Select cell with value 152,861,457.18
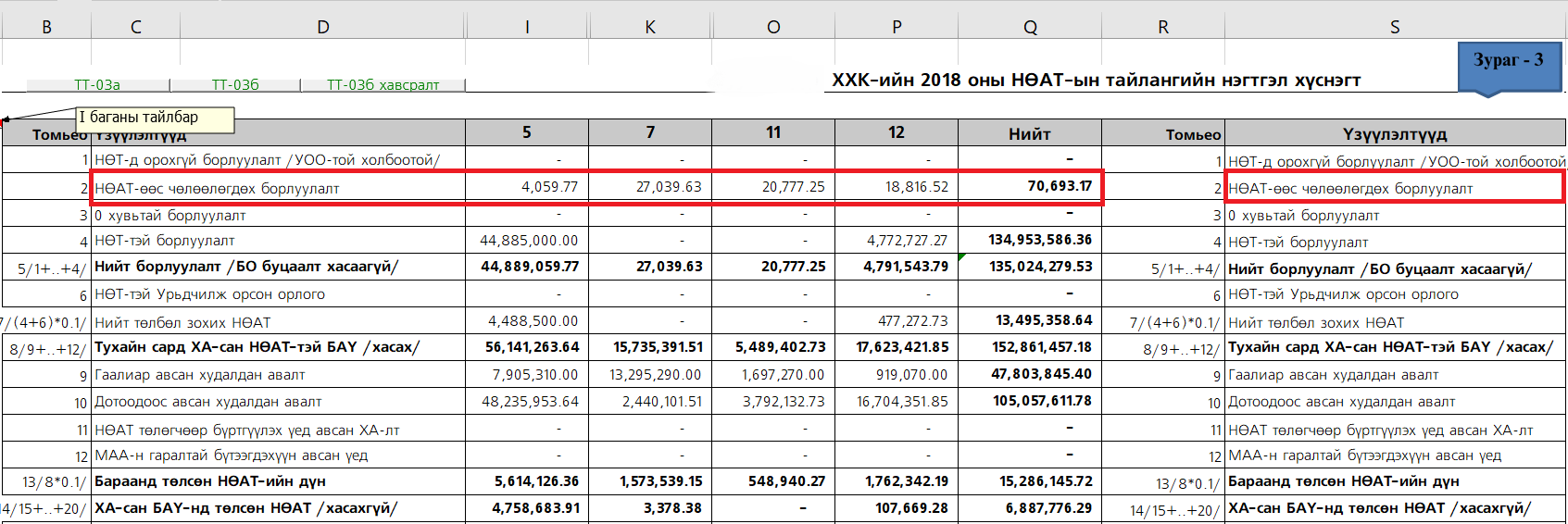Screen dimensions: 1568x524 coord(1041,347)
